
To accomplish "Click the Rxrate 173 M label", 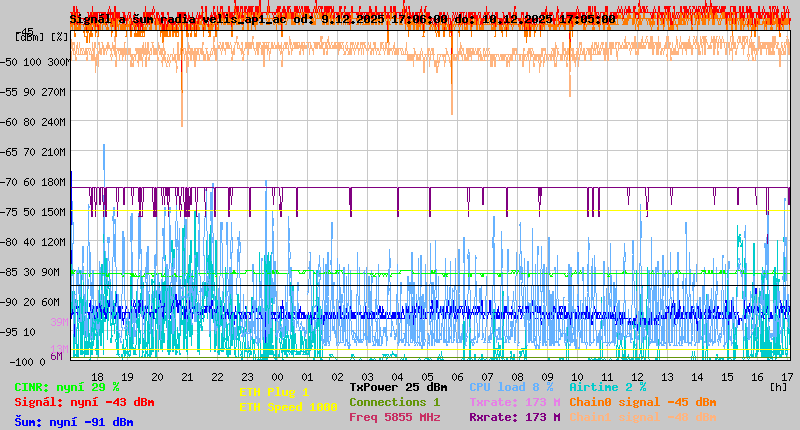I will 514,417.
